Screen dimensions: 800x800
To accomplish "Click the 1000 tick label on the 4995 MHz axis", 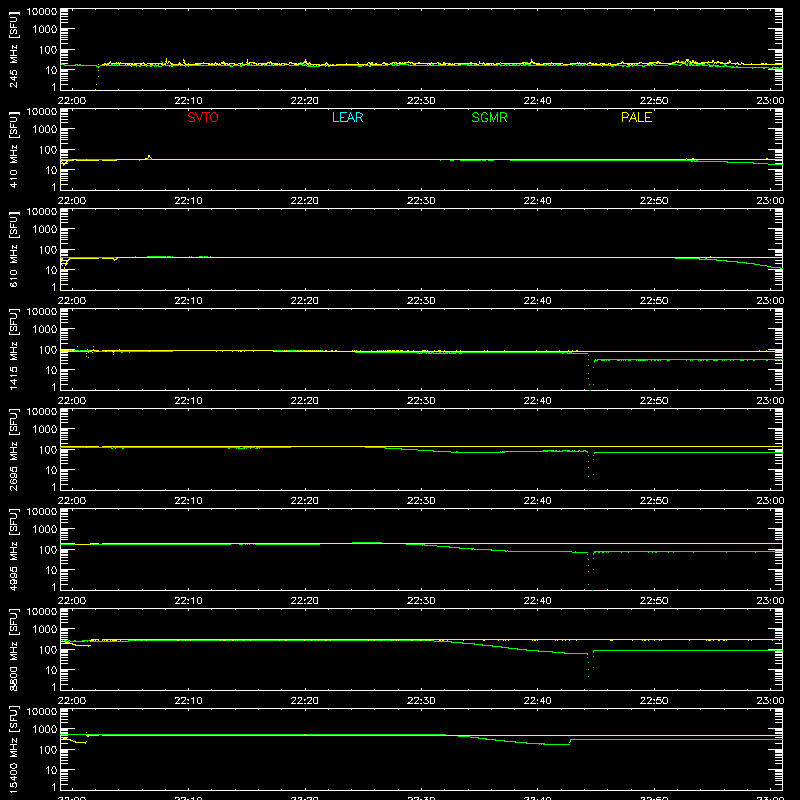I will (x=45, y=530).
